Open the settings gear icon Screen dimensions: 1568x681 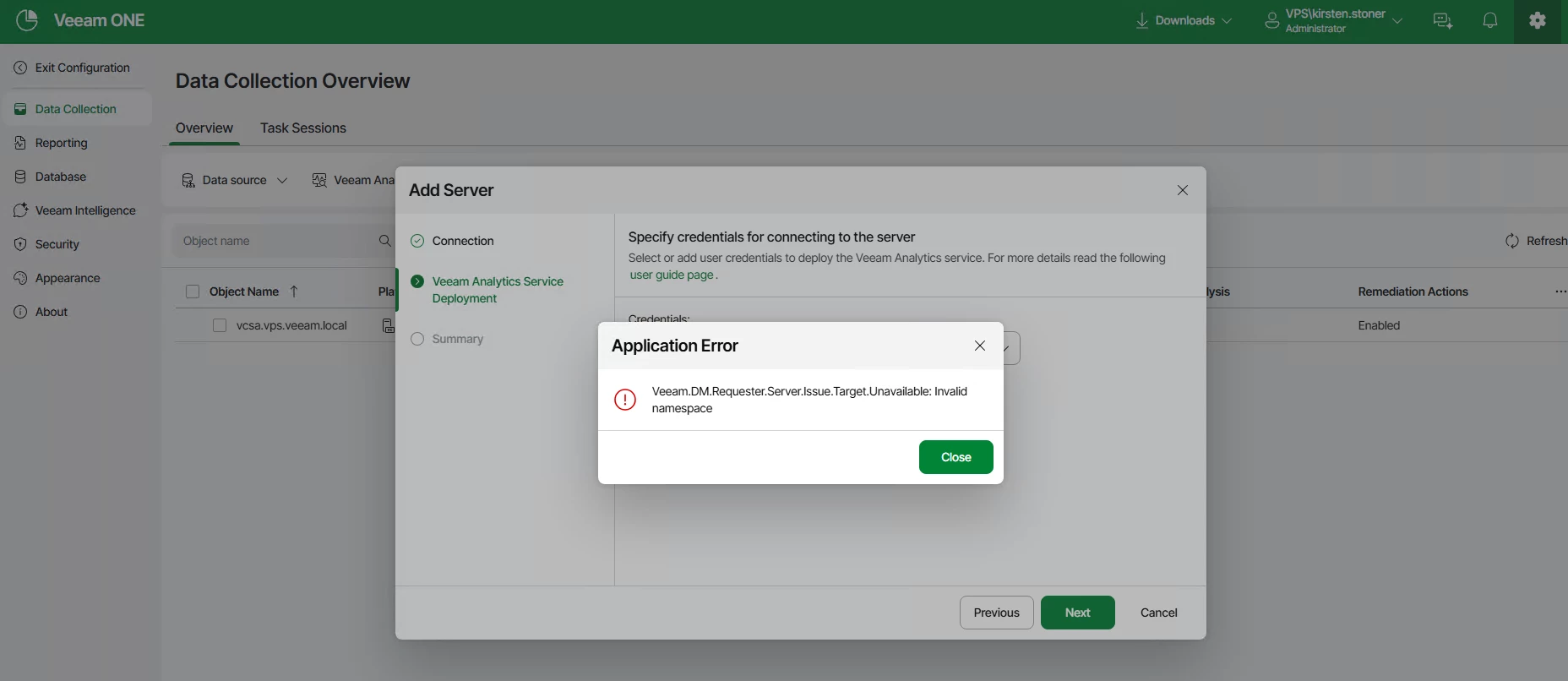tap(1538, 20)
